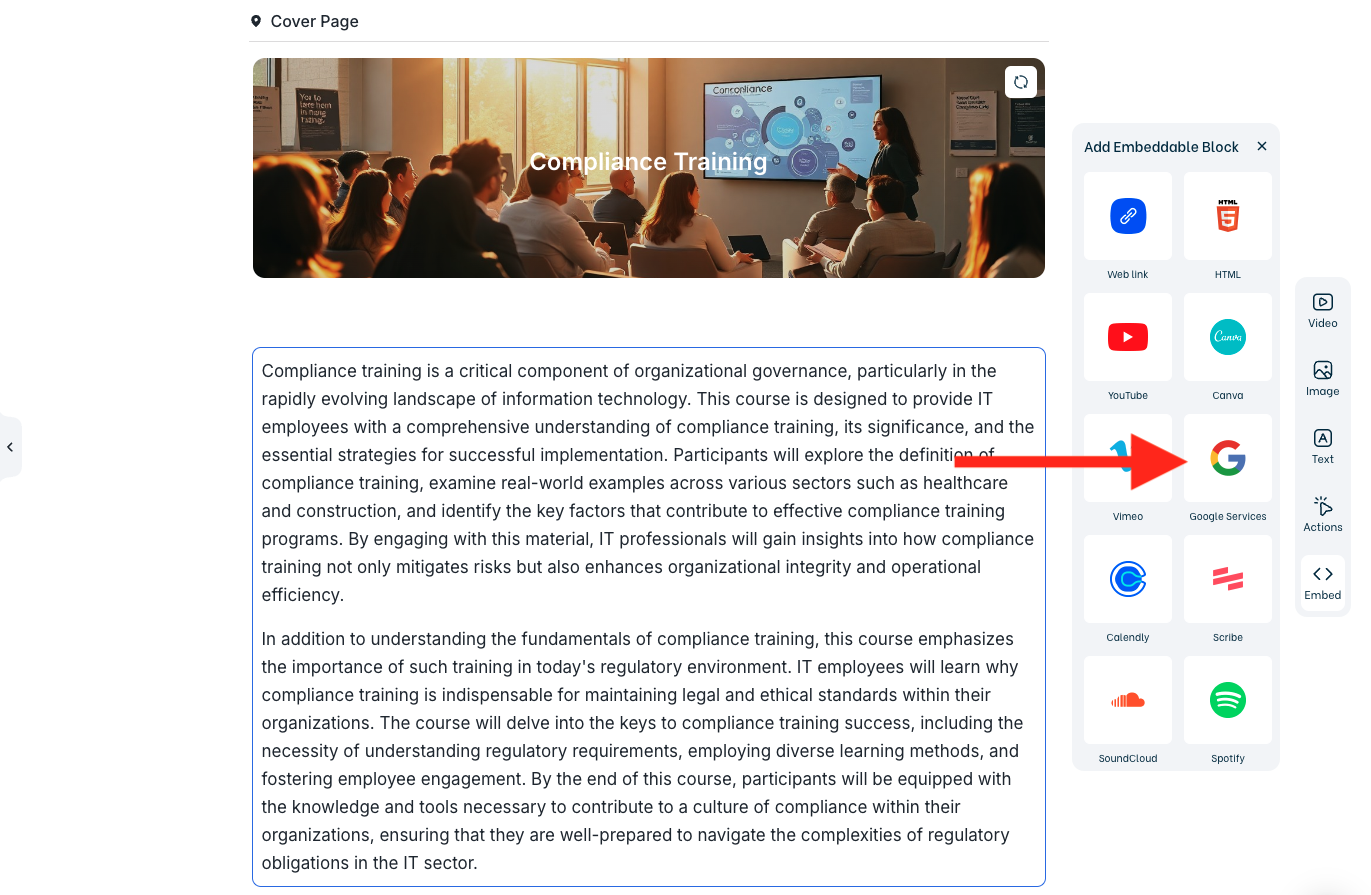Open the Video tool in sidebar

1322,311
